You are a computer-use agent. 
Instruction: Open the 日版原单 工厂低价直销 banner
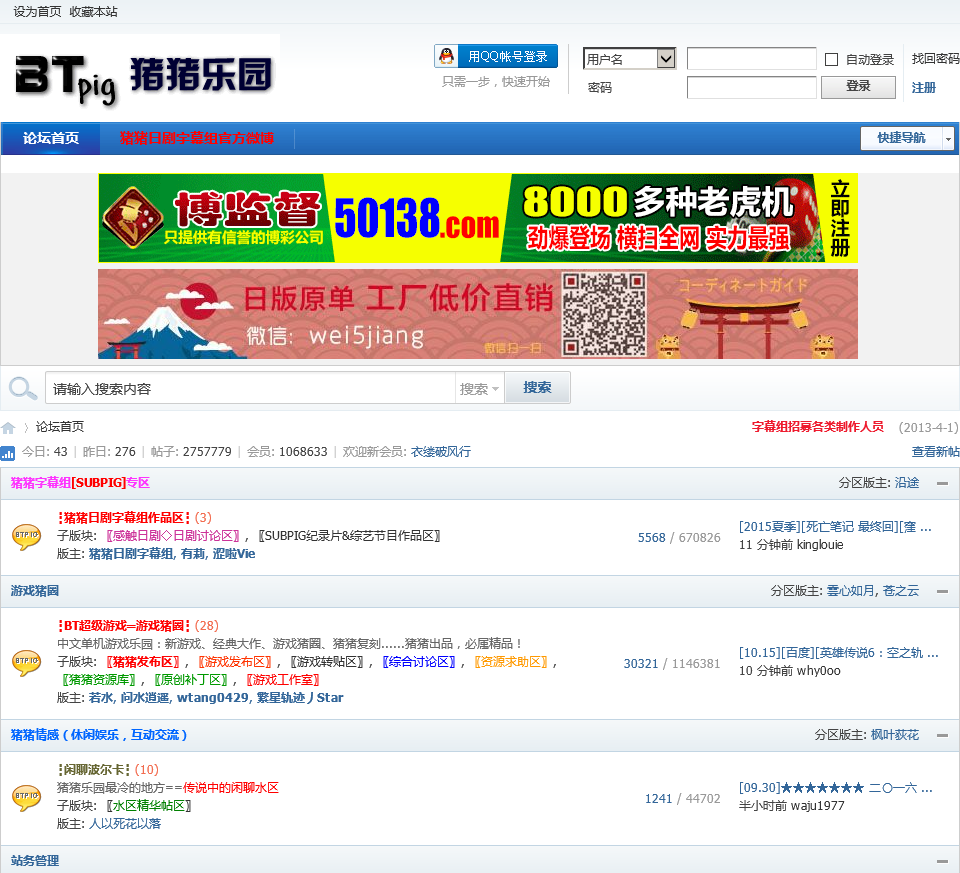point(478,314)
